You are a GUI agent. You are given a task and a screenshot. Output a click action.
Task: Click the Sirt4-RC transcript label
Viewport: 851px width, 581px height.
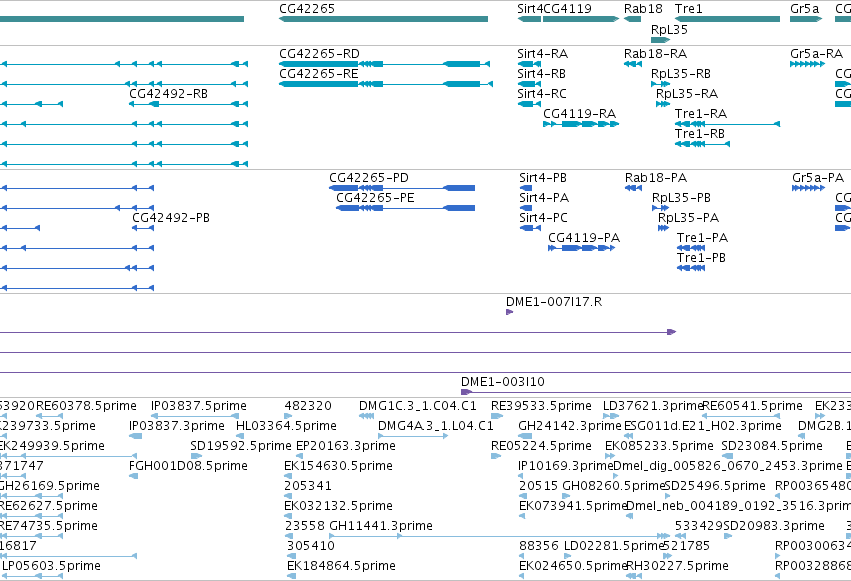point(542,94)
